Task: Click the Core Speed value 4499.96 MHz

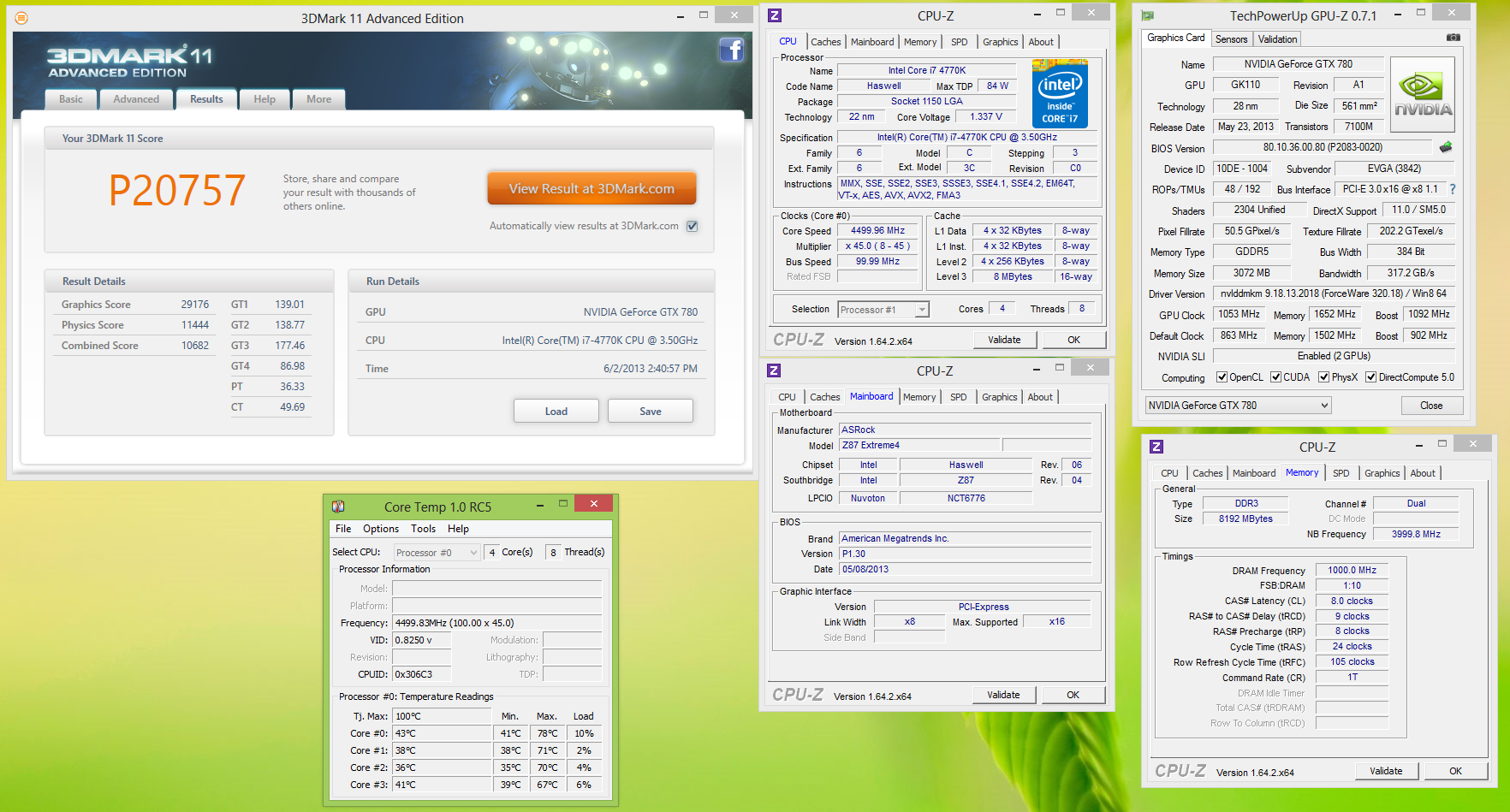Action: tap(877, 231)
